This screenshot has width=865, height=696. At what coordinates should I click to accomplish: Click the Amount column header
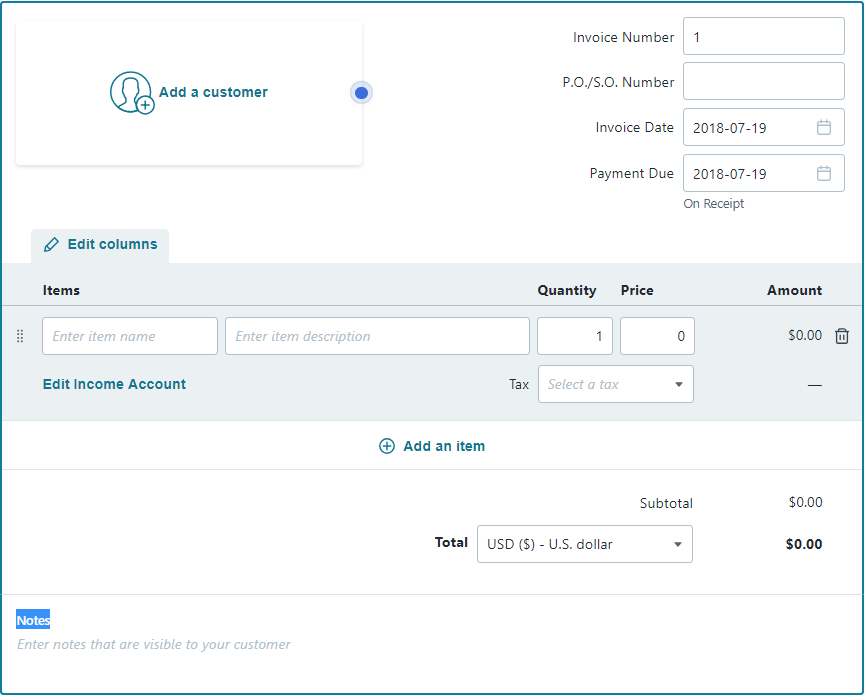pos(794,291)
